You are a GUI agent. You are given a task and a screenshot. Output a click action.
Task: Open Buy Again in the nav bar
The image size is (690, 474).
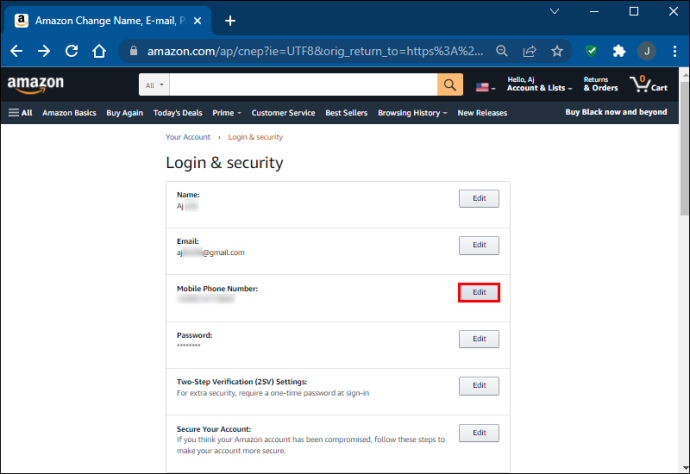pyautogui.click(x=125, y=113)
